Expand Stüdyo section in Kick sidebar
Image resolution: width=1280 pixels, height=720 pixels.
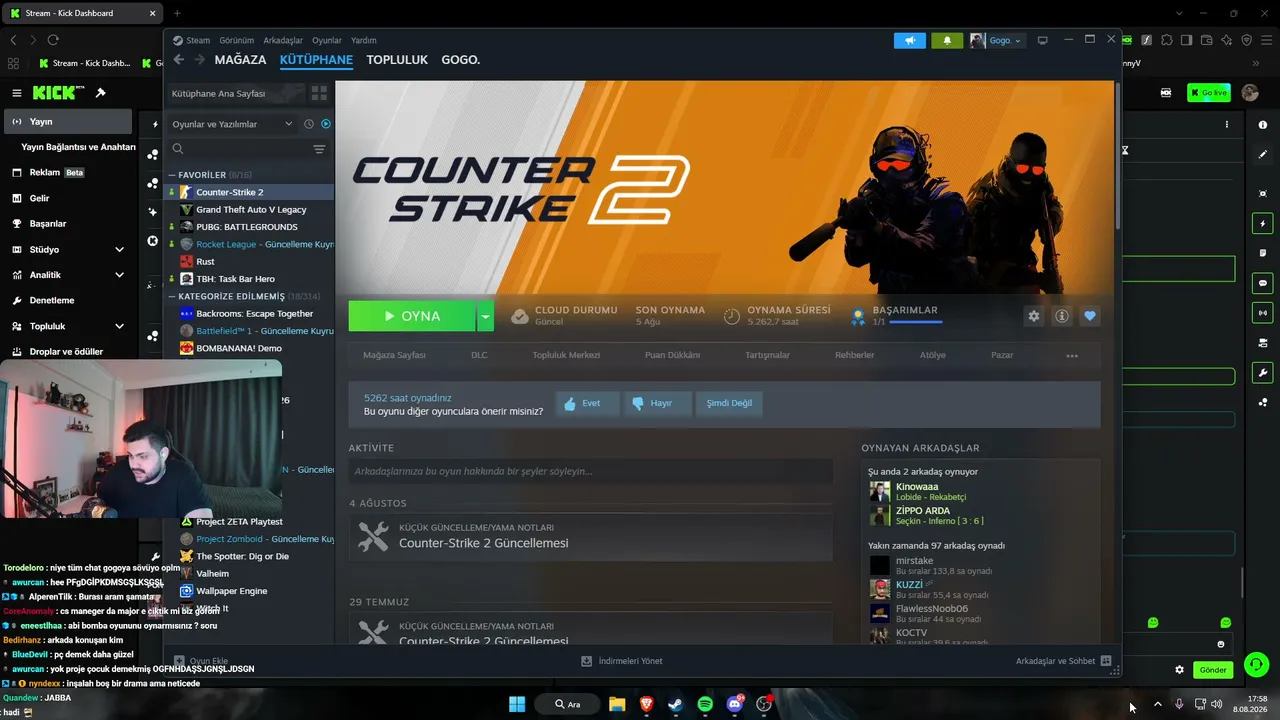pos(119,249)
